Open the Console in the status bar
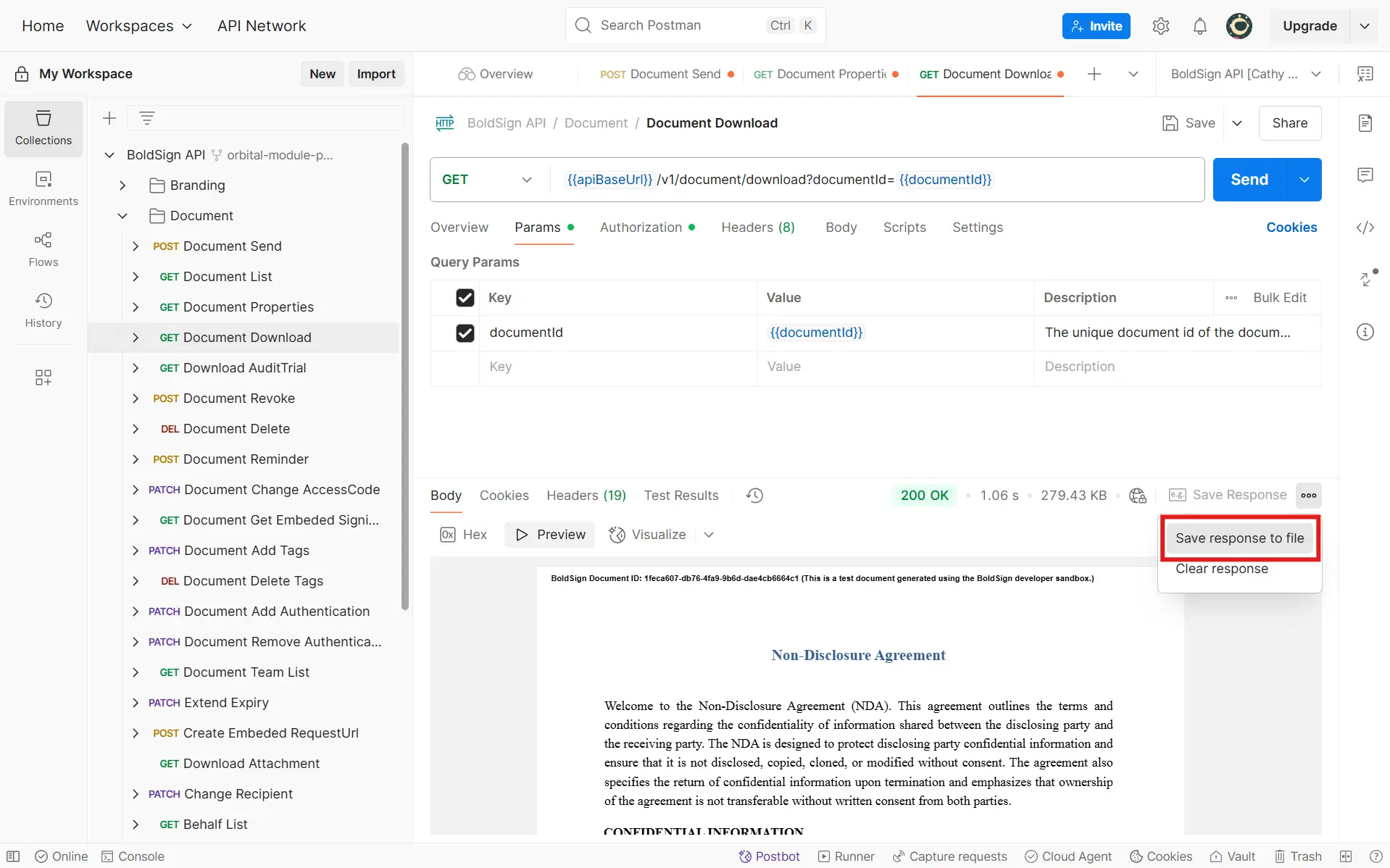Screen dimensions: 1390x868 click(133, 856)
